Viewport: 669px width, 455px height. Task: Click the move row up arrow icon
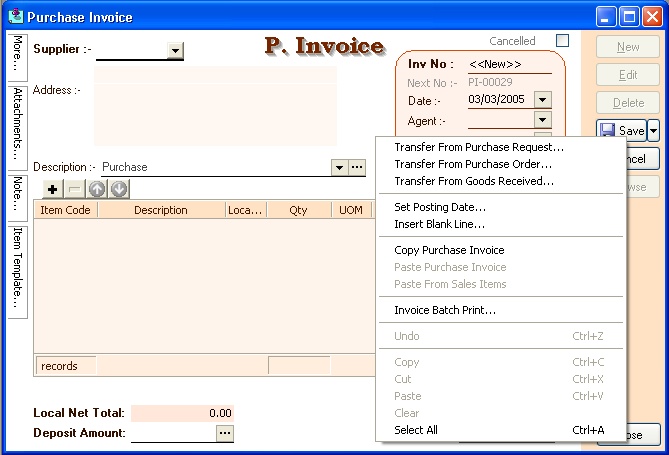[x=97, y=189]
